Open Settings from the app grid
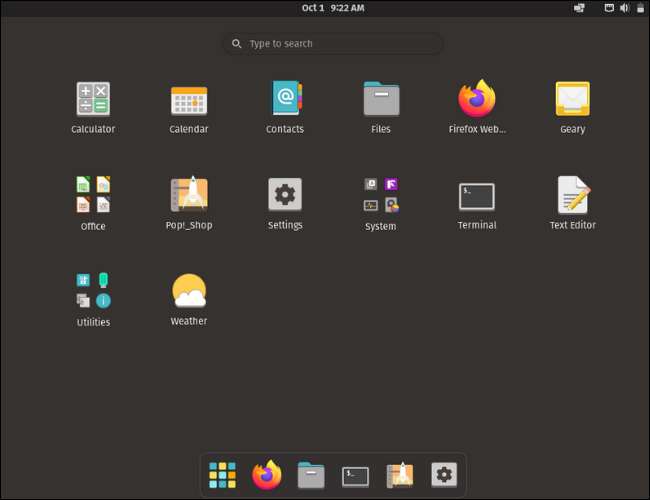The image size is (650, 500). (x=285, y=196)
